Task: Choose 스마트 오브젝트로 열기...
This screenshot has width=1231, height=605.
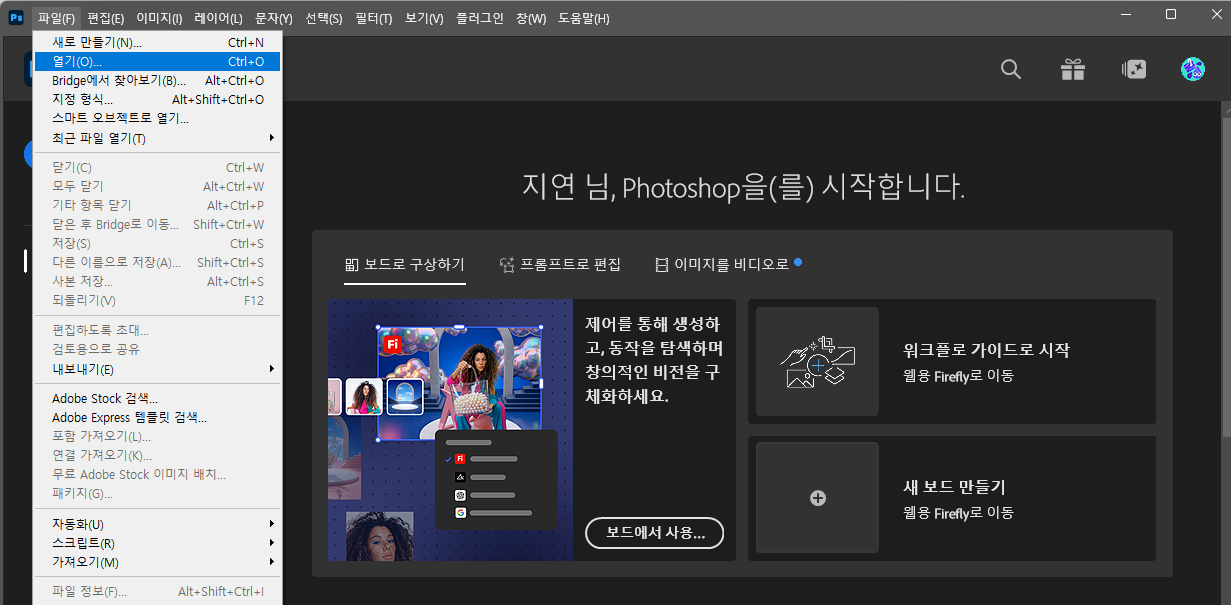Action: click(157, 118)
